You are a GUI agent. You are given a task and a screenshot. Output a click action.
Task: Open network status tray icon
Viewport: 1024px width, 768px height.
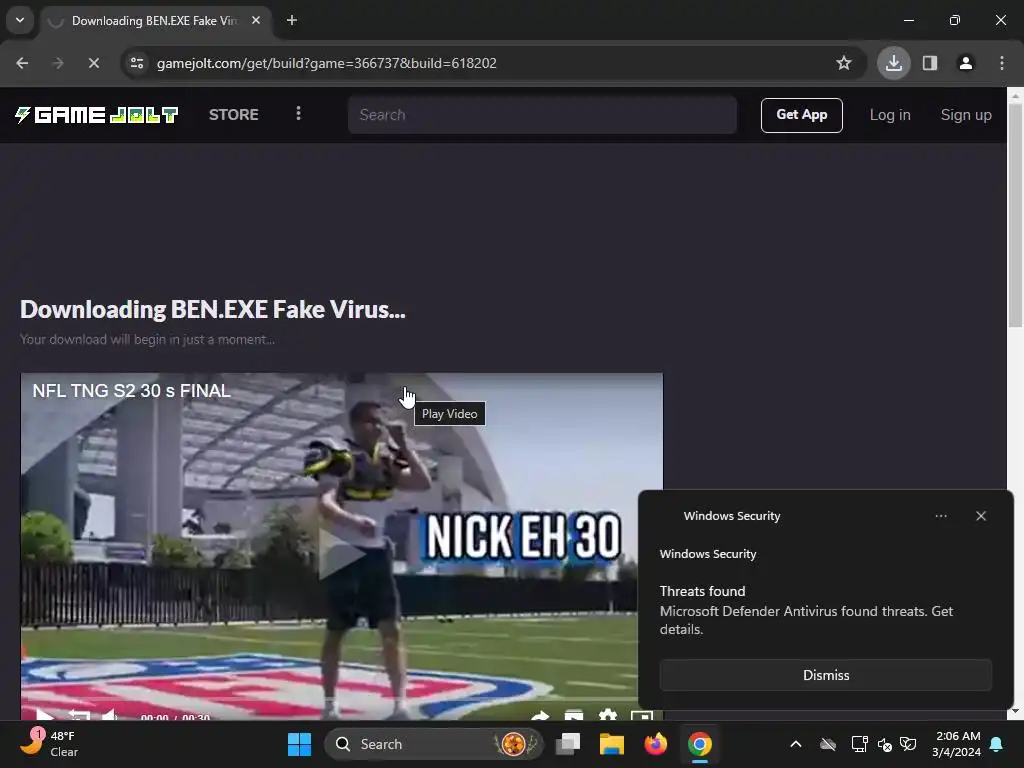pyautogui.click(x=859, y=744)
